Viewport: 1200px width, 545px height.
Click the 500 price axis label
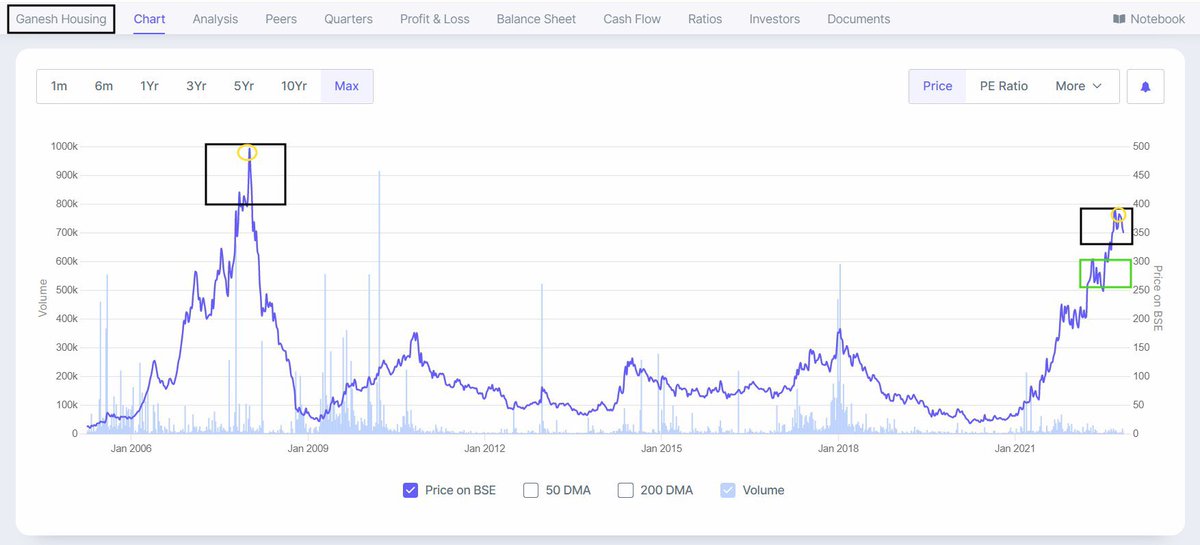pyautogui.click(x=1141, y=146)
